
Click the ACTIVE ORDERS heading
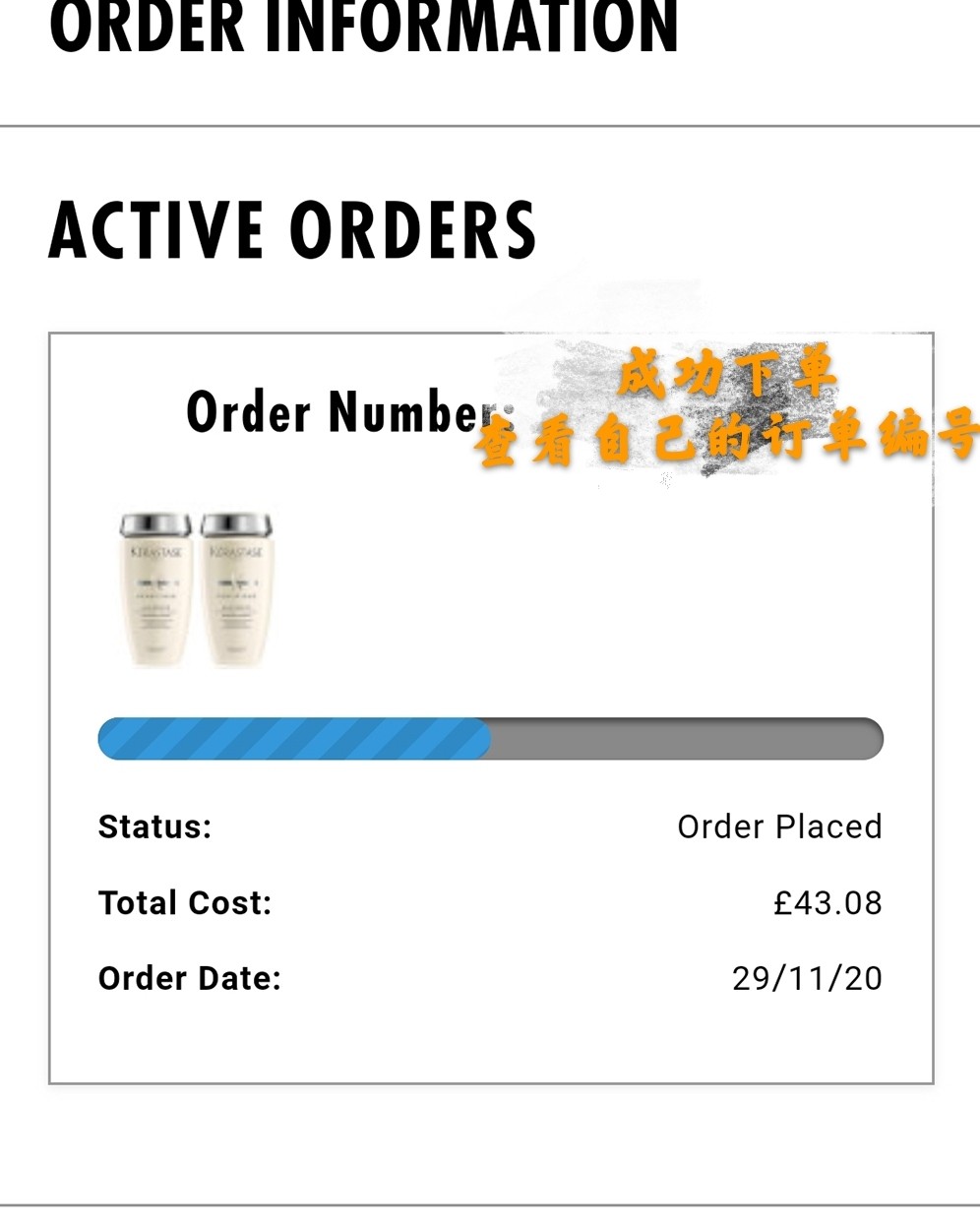click(292, 230)
